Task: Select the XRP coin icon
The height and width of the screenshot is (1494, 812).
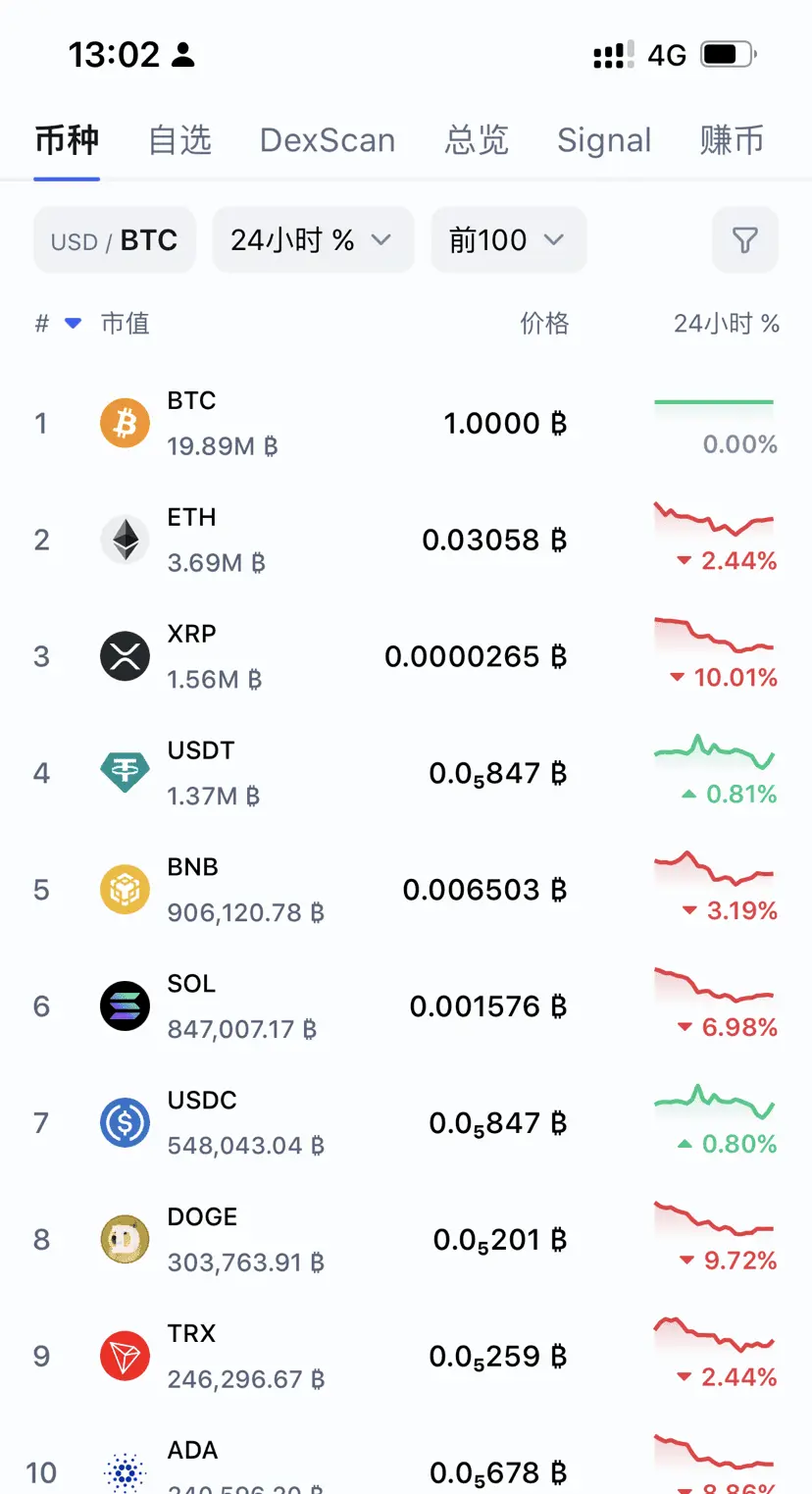Action: pos(126,656)
